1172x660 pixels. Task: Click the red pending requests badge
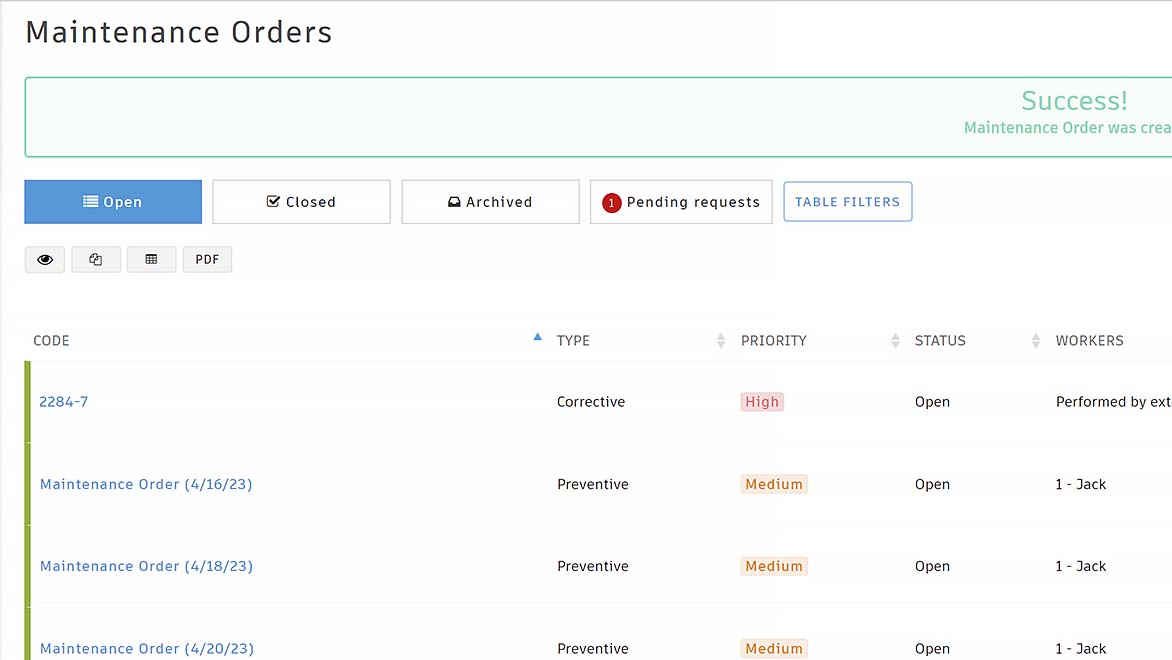point(612,203)
